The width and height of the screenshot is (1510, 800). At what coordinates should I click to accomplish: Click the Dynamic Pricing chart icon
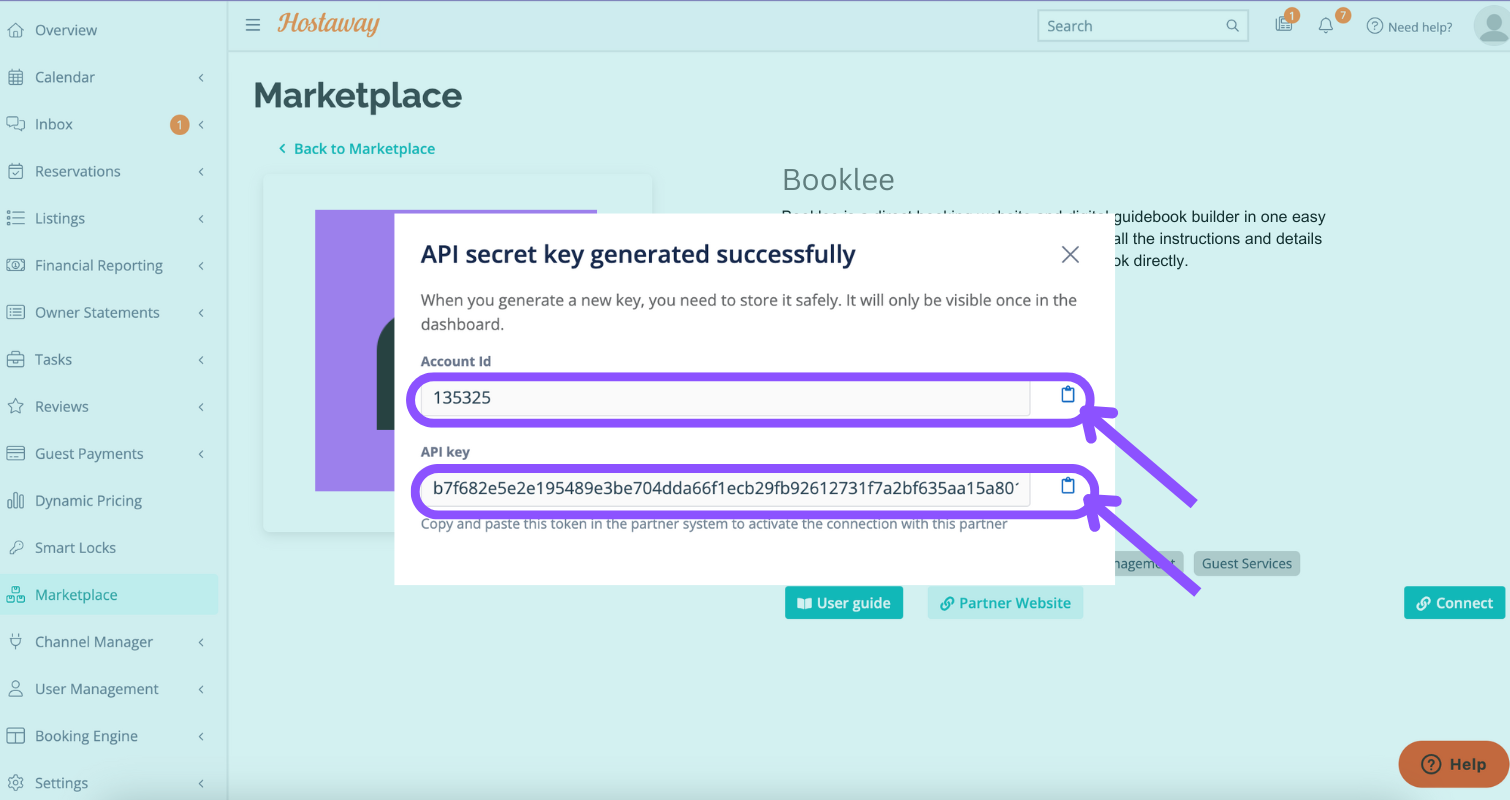15,500
